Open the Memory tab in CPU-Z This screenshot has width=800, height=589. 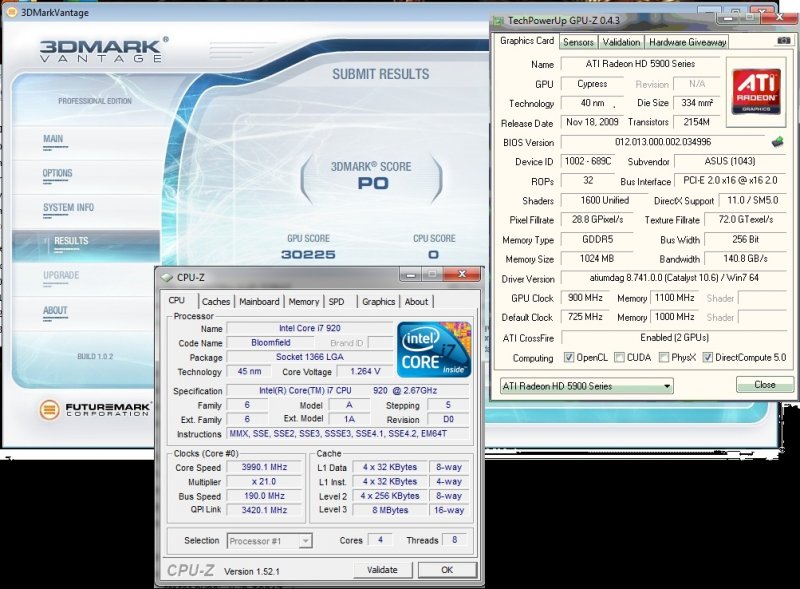tap(304, 302)
